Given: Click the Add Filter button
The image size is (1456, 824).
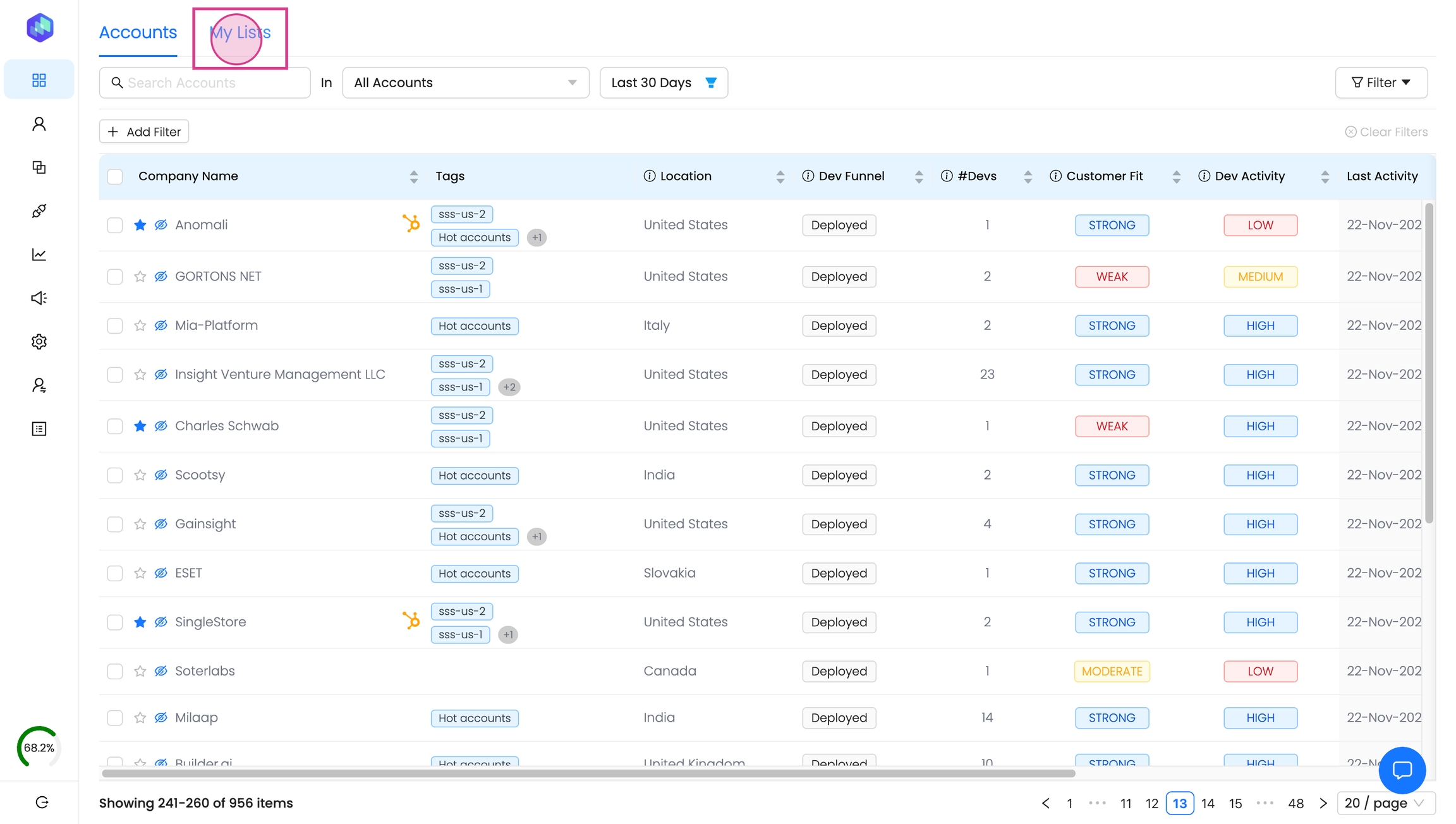Looking at the screenshot, I should click(x=144, y=131).
